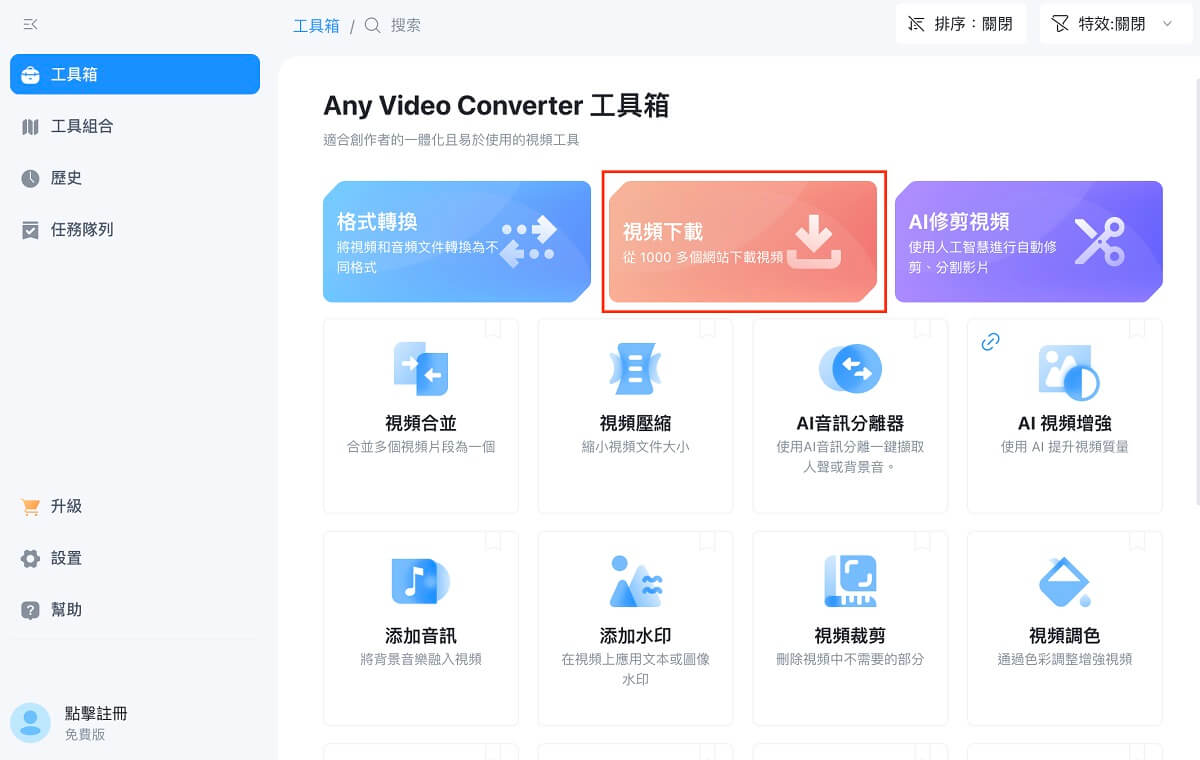Open the 幫助 help entry
The height and width of the screenshot is (760, 1200).
coord(135,609)
